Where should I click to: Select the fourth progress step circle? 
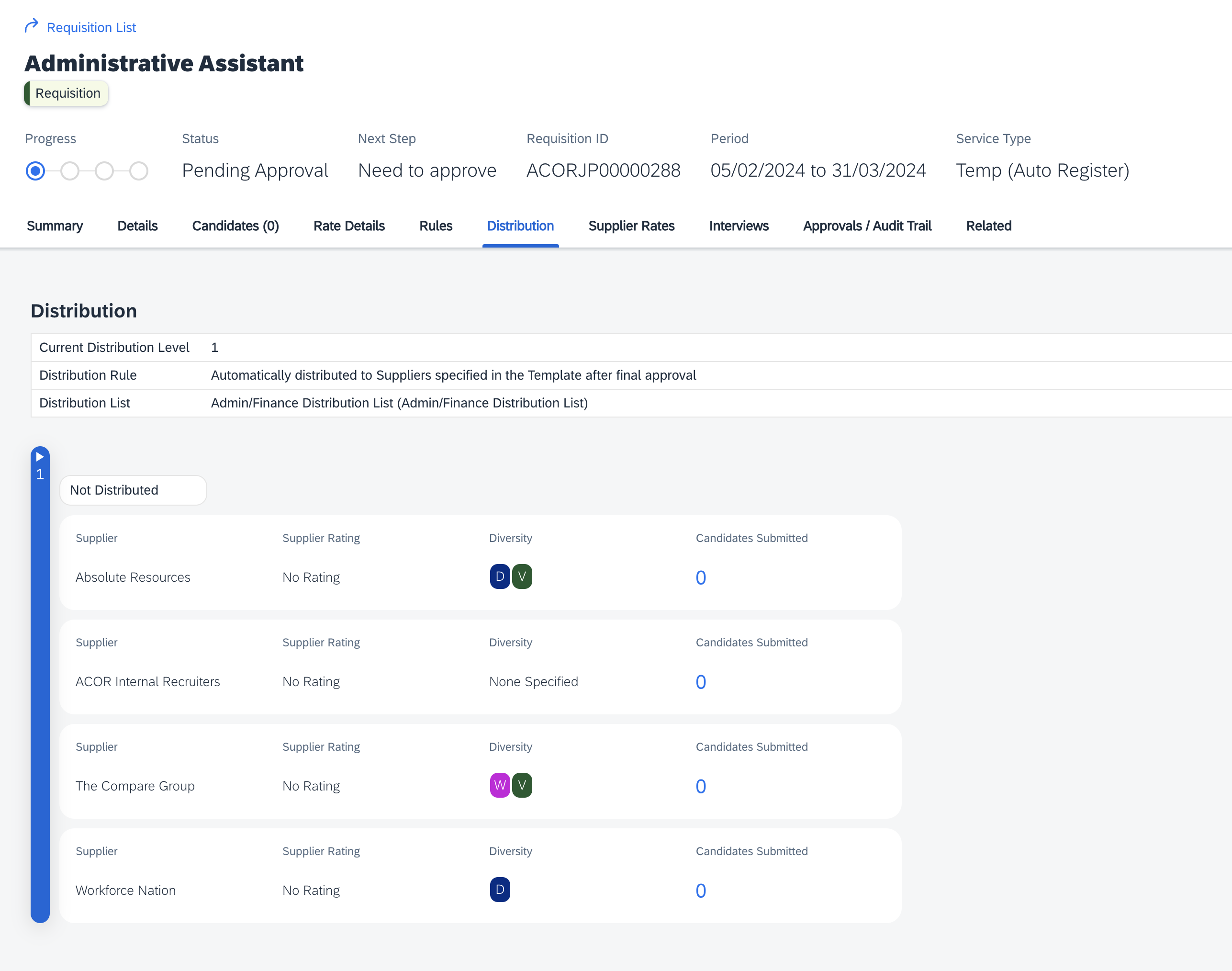tap(139, 170)
